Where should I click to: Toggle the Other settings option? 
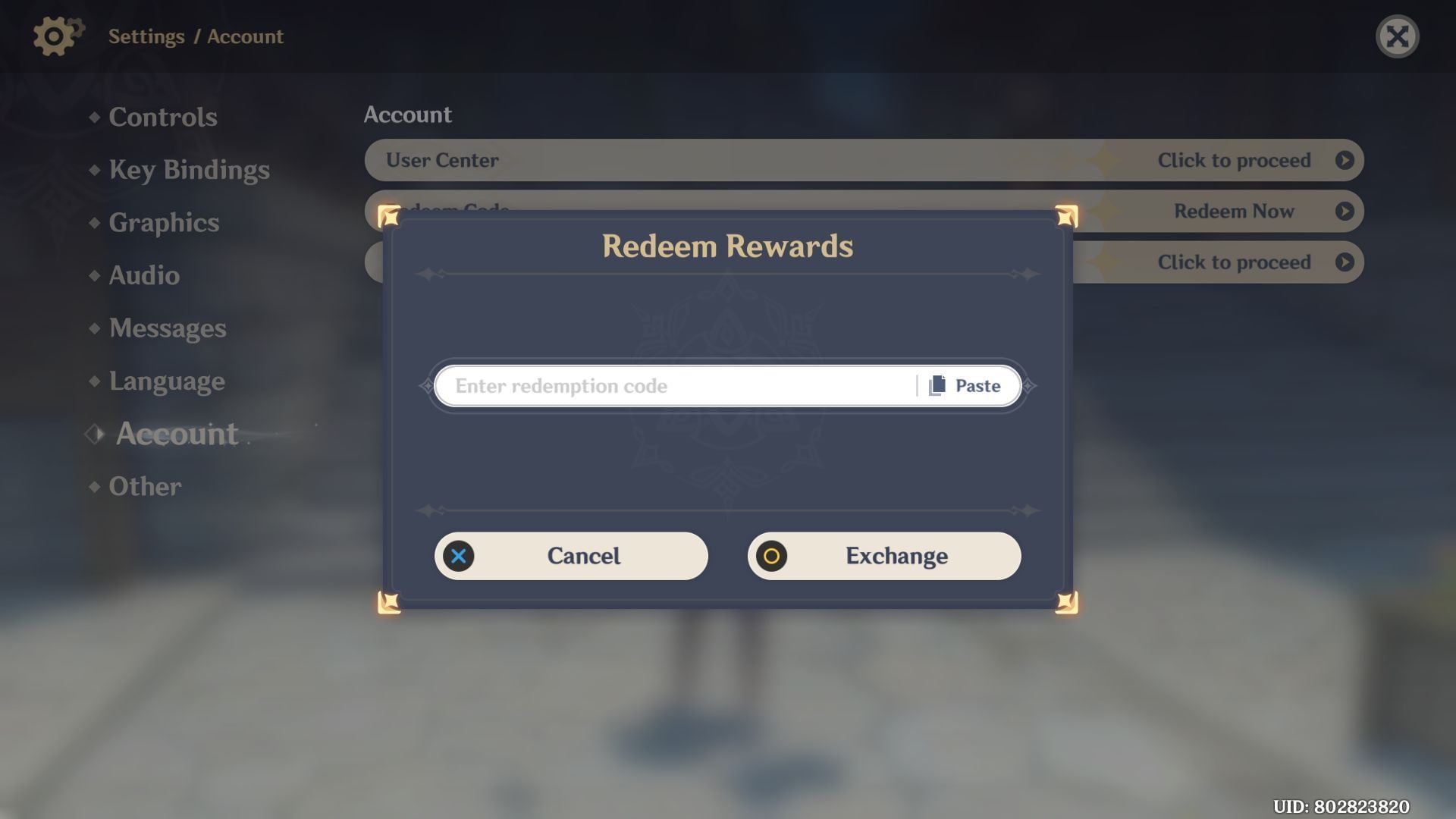(x=145, y=485)
